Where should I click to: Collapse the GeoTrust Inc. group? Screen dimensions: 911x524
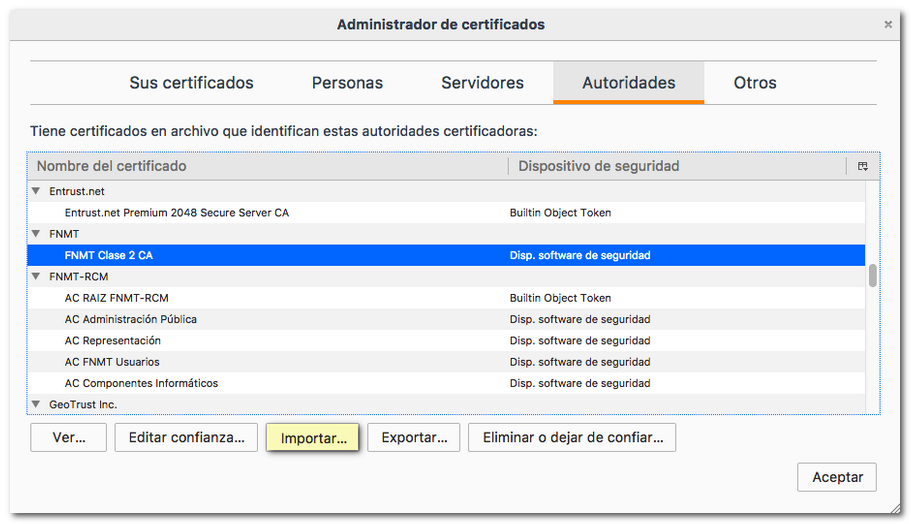(36, 404)
